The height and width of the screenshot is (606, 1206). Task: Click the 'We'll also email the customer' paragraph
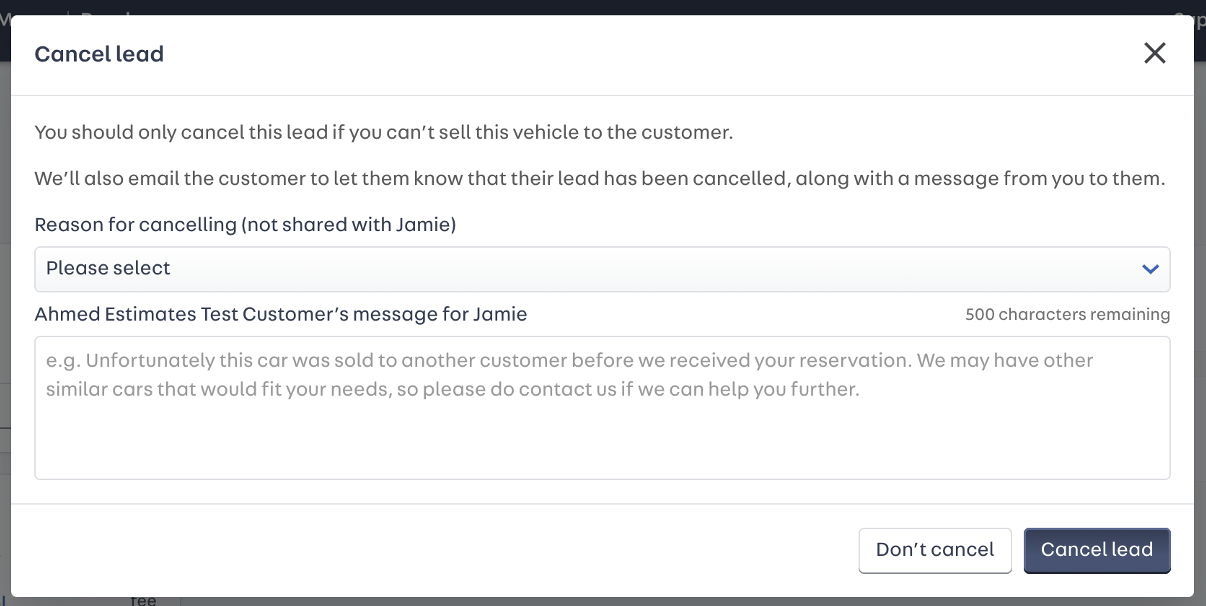(x=600, y=180)
